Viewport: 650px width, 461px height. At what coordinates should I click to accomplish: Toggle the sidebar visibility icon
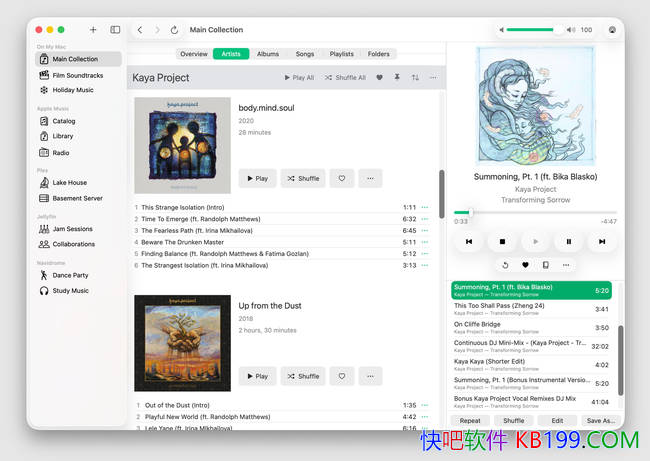point(115,30)
